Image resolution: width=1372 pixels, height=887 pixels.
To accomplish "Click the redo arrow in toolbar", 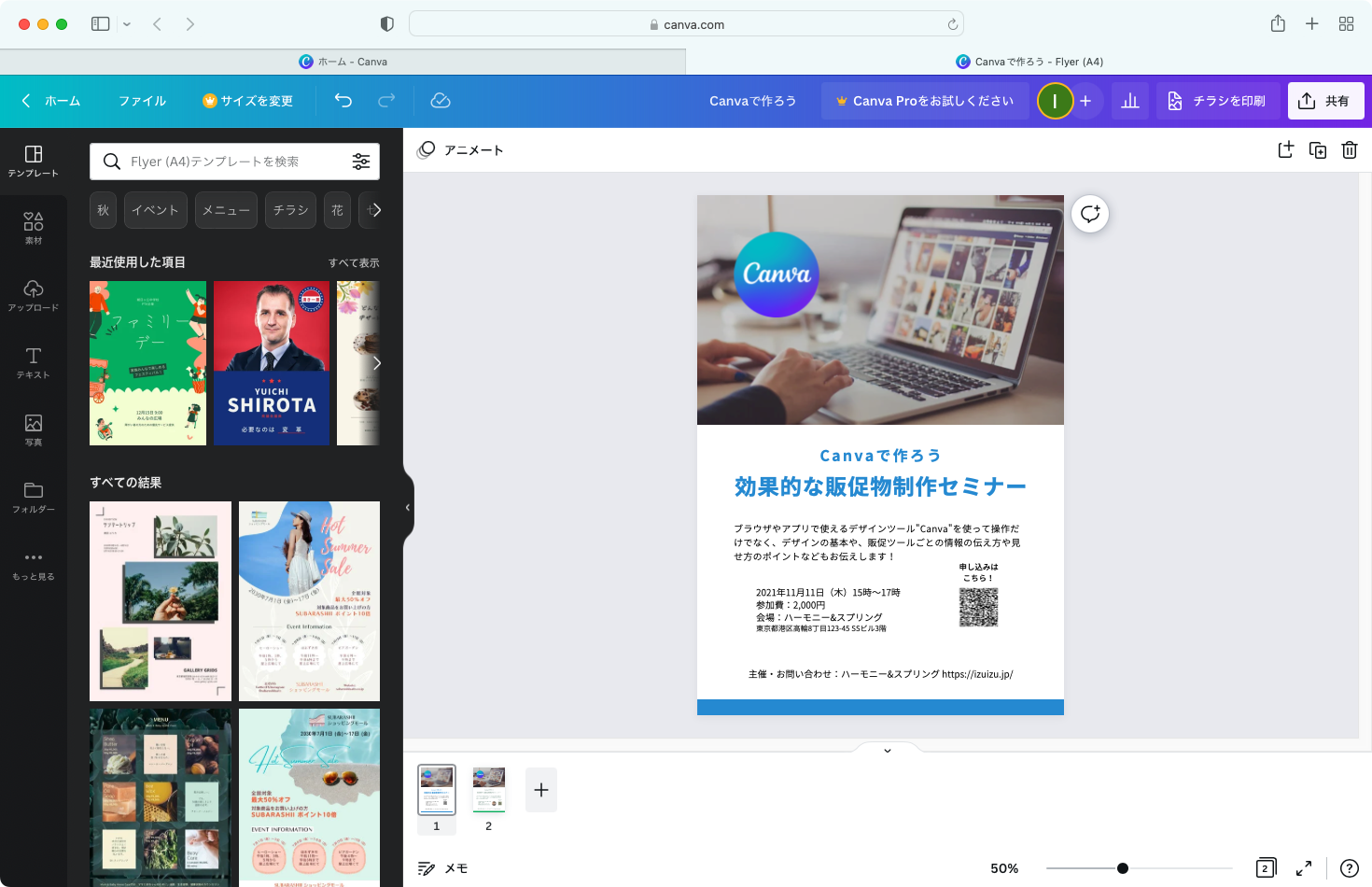I will coord(386,101).
